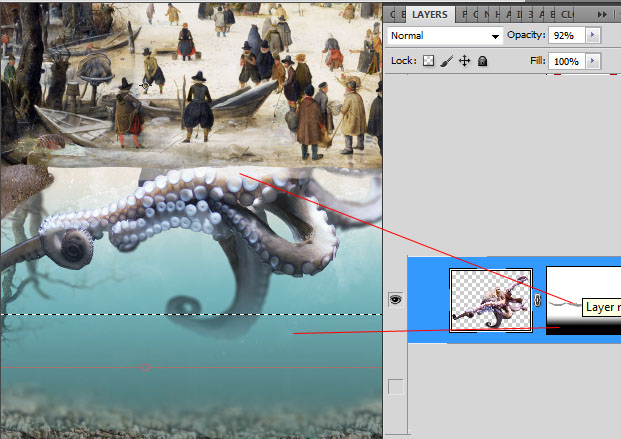Viewport: 621px width, 439px height.
Task: Click the link icon between thumbnail and mask
Action: [537, 300]
